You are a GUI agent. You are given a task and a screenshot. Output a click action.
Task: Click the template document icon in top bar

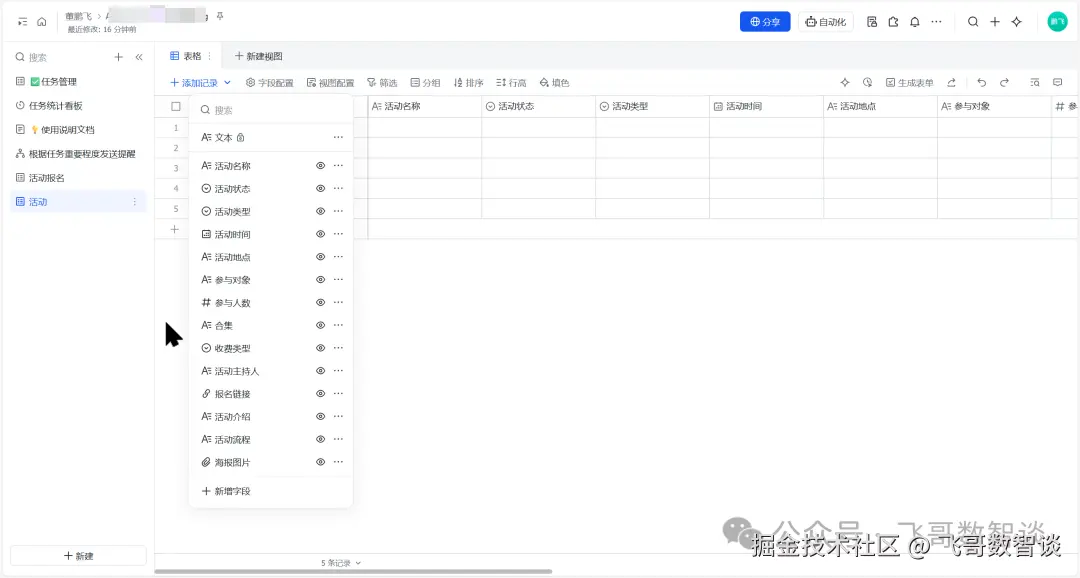(x=872, y=22)
